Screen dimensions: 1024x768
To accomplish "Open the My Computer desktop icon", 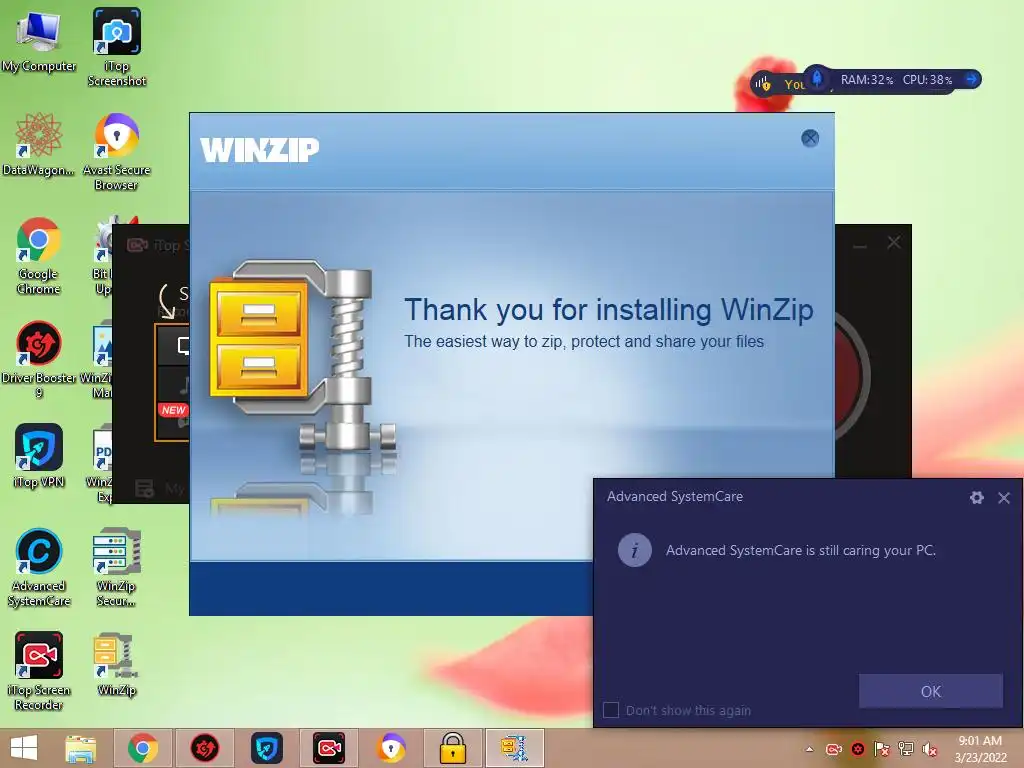I will [x=39, y=40].
